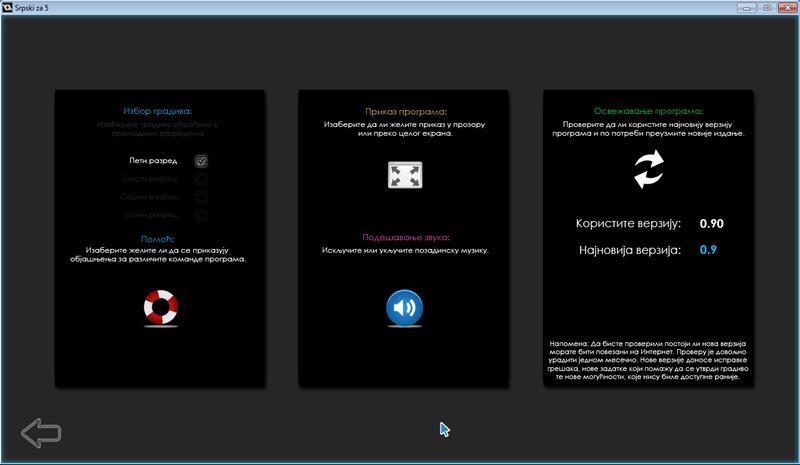Toggle the dimmed Осми разред checkbox

[201, 215]
